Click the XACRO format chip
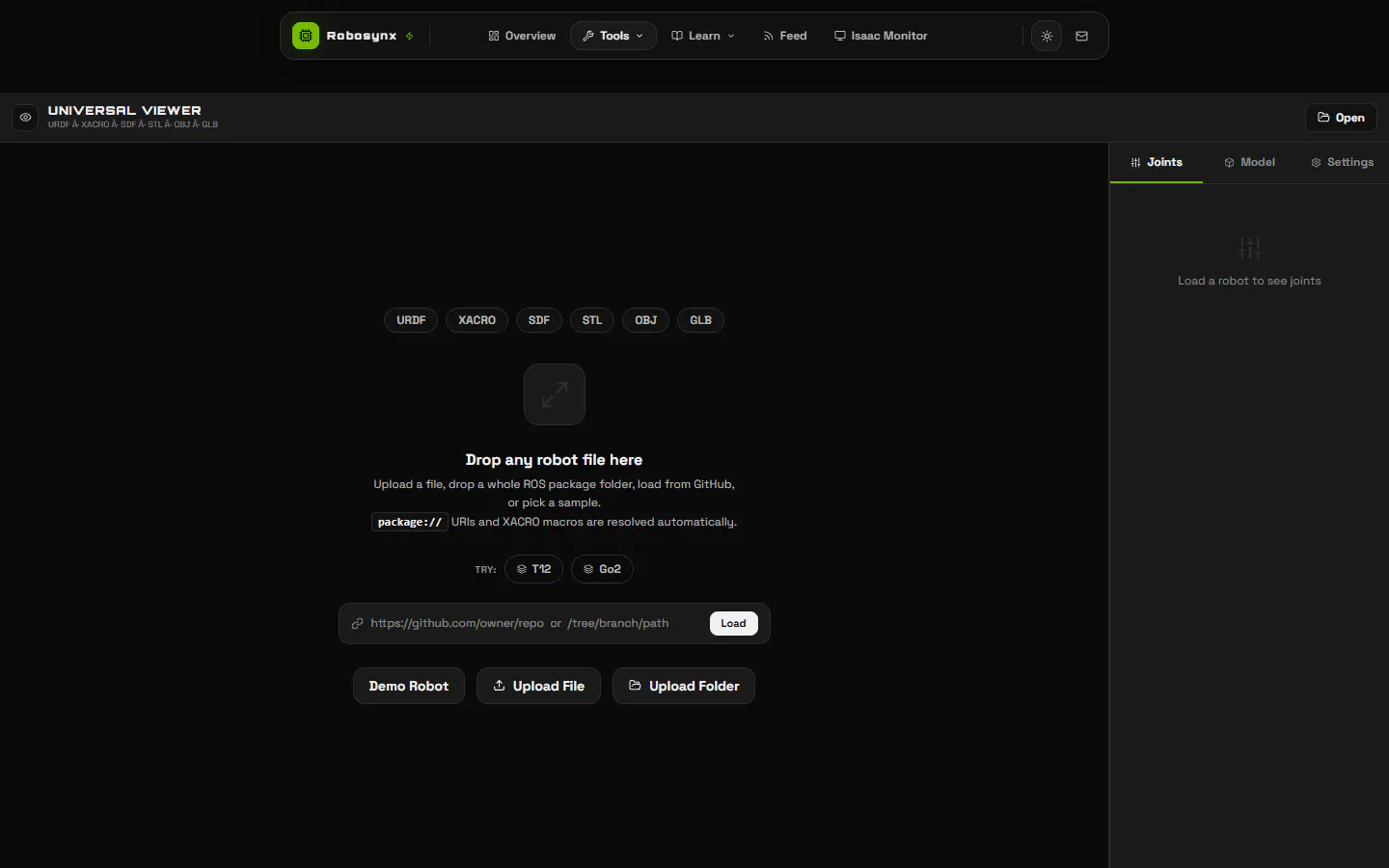Viewport: 1389px width, 868px height. pos(477,320)
